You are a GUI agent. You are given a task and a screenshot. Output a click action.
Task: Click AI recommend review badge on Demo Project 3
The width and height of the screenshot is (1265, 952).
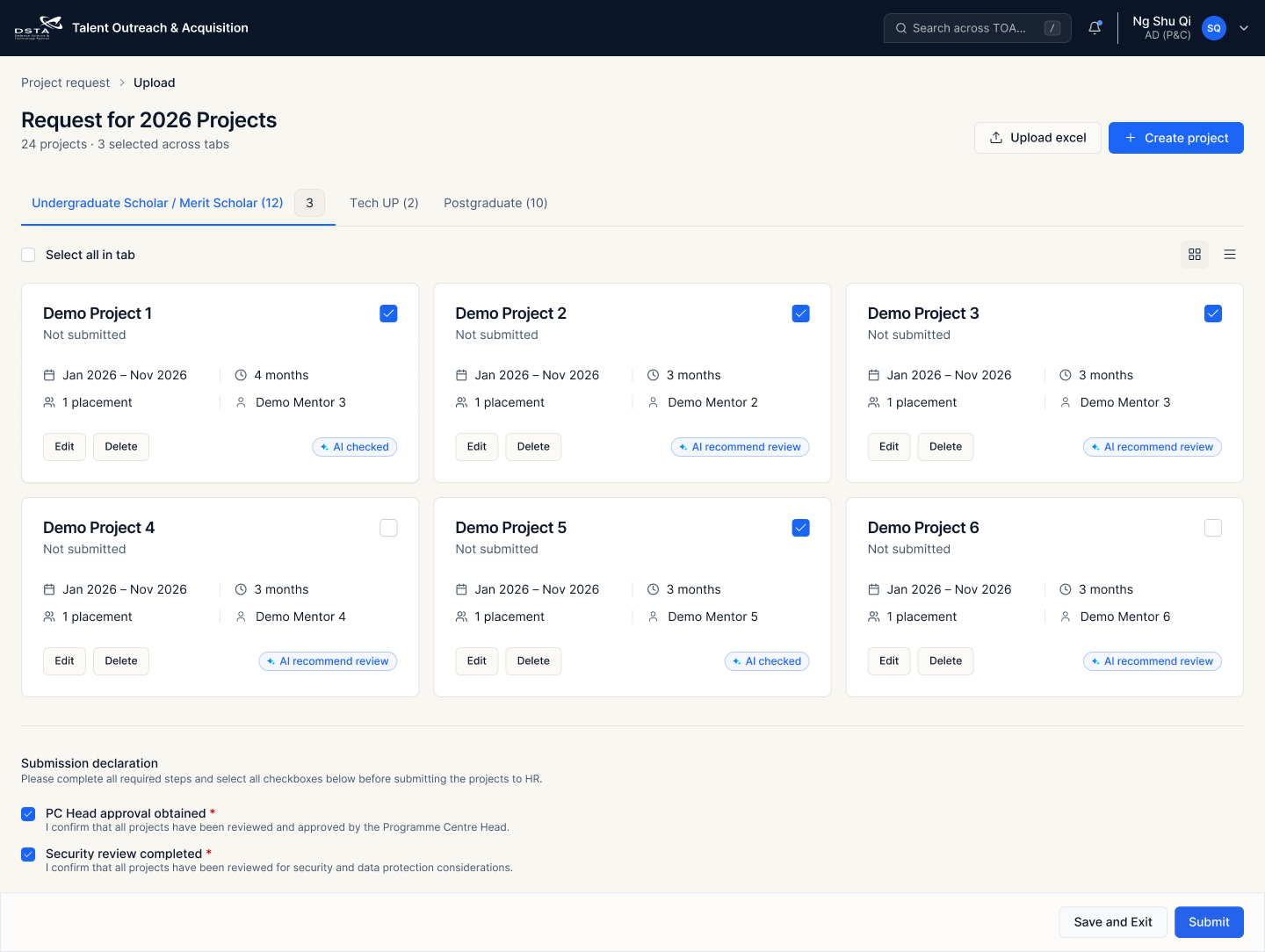pos(1152,447)
